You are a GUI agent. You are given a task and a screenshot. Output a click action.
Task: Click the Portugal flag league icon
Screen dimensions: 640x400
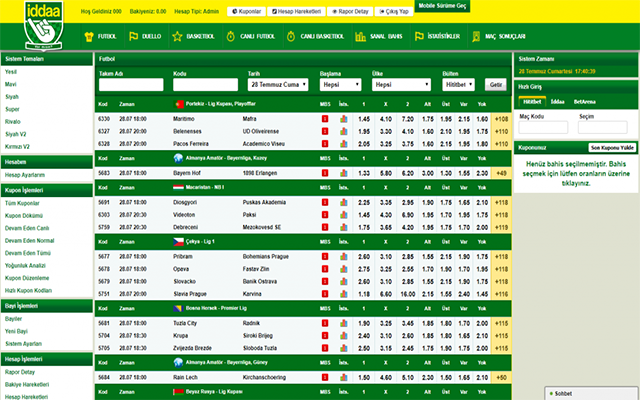177,103
